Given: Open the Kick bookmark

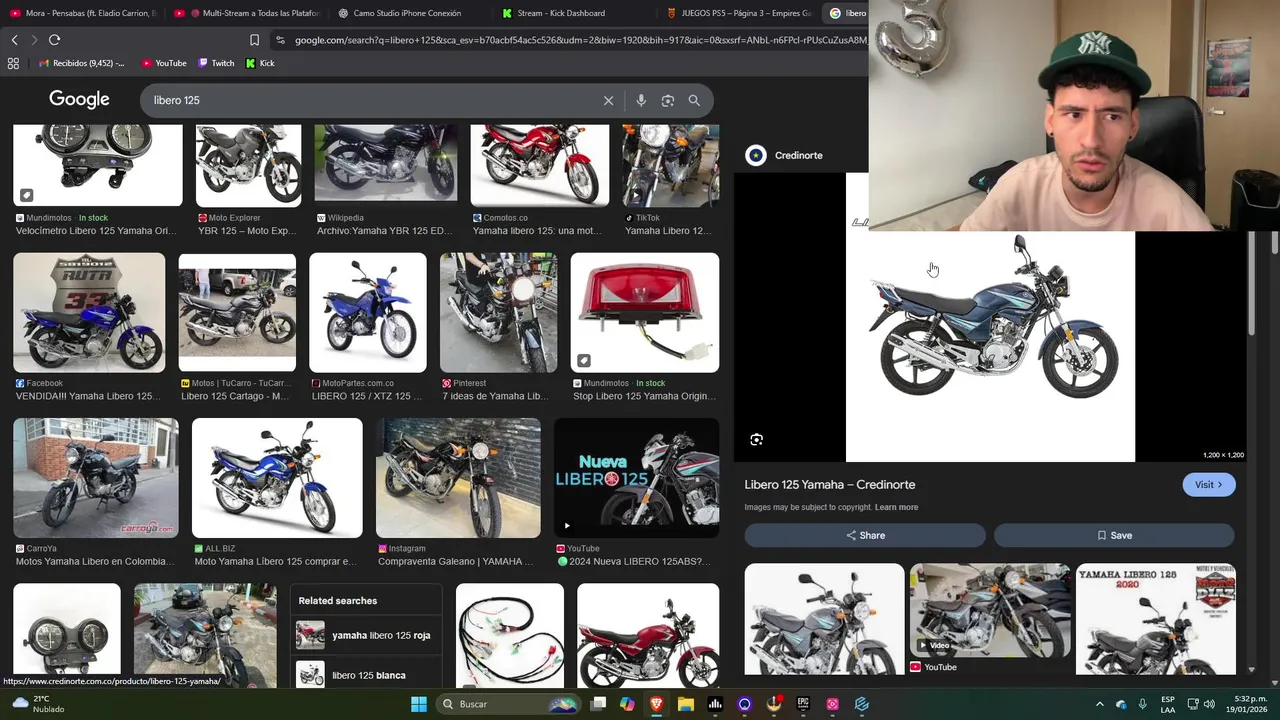Looking at the screenshot, I should (260, 63).
